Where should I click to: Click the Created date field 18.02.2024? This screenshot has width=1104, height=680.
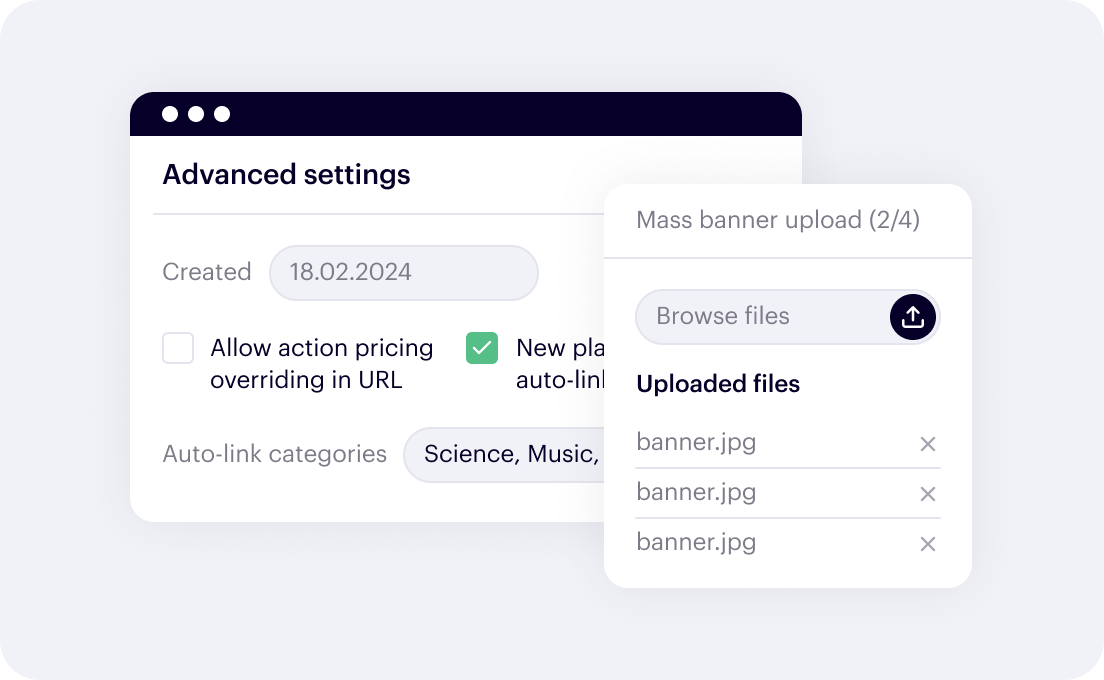pyautogui.click(x=403, y=272)
